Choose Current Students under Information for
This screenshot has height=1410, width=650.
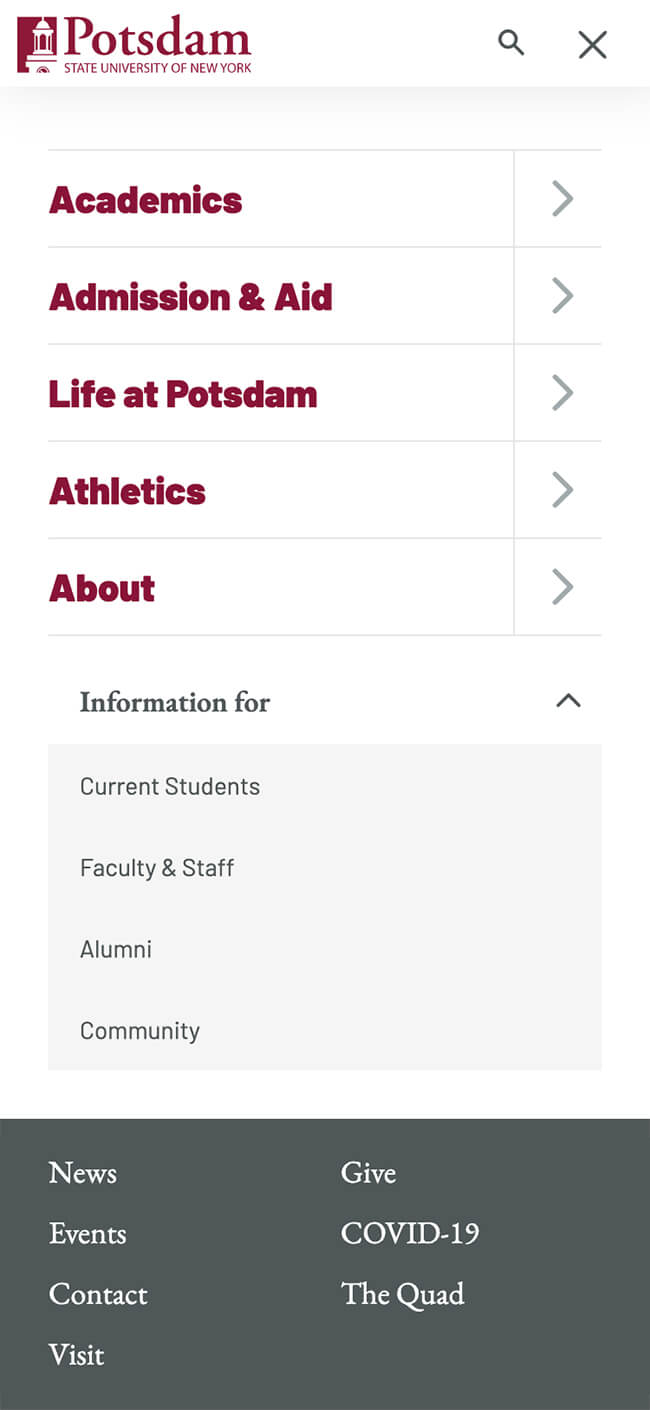point(170,786)
